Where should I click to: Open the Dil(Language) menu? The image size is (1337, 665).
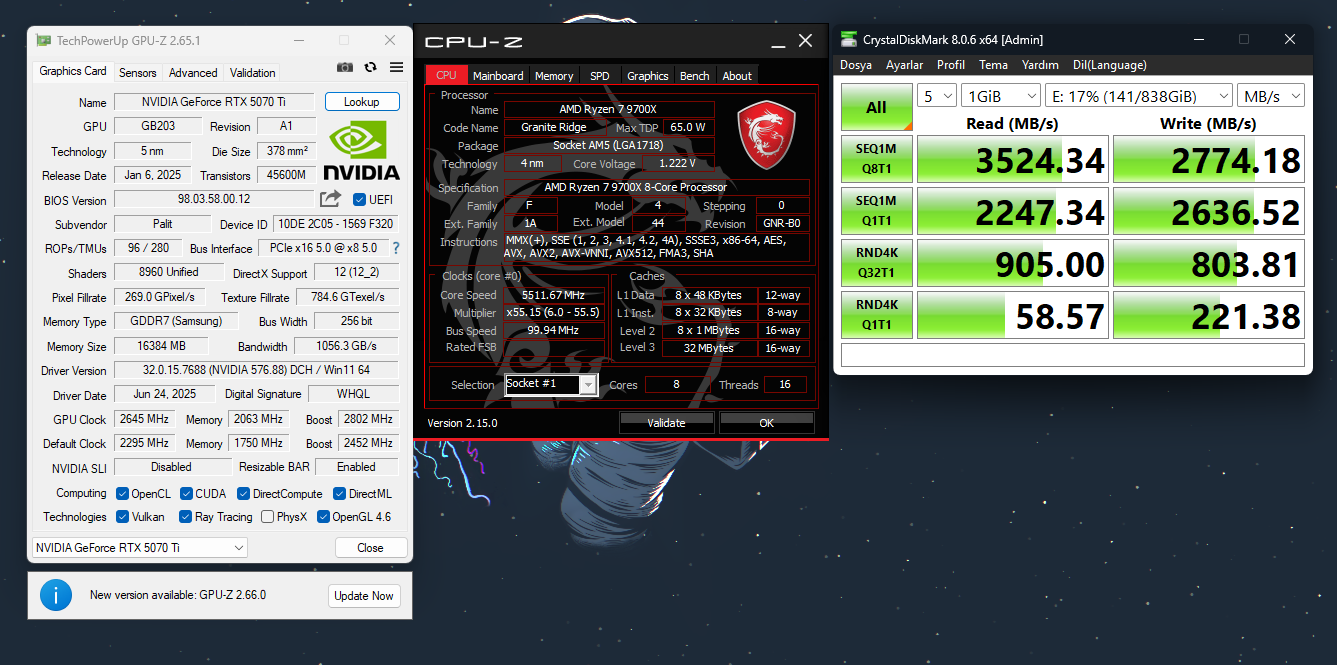[x=1110, y=65]
